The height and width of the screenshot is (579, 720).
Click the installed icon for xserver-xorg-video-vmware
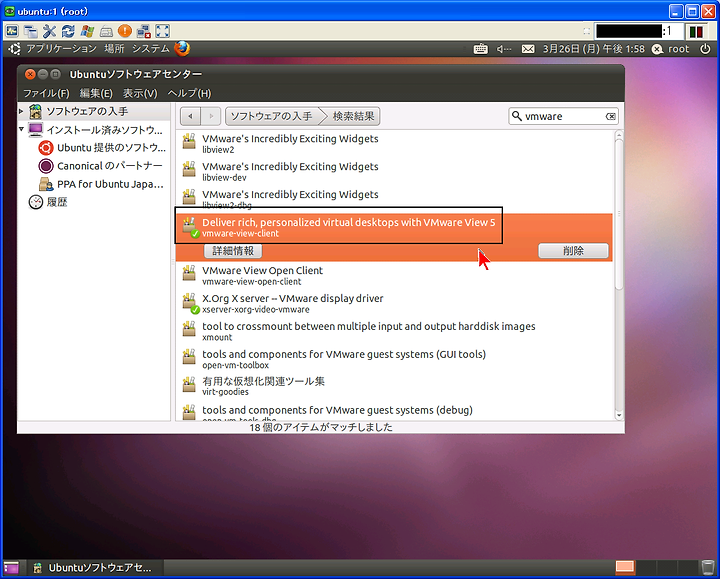point(190,303)
